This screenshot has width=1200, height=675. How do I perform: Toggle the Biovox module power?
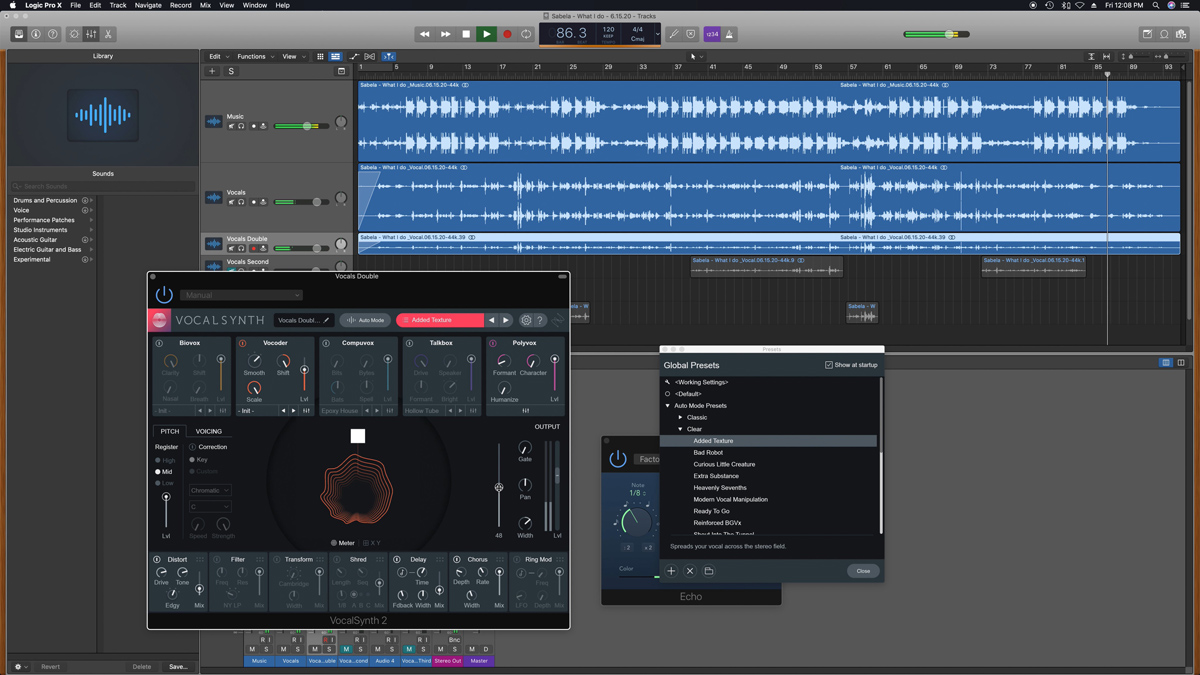(x=159, y=343)
